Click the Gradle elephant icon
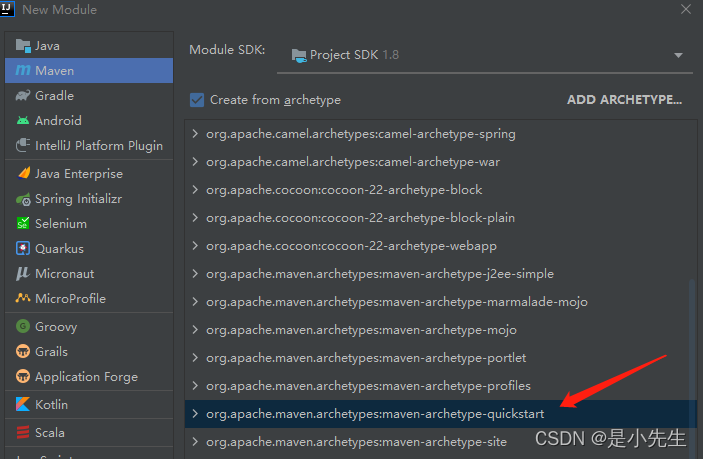The width and height of the screenshot is (703, 459). pos(23,95)
